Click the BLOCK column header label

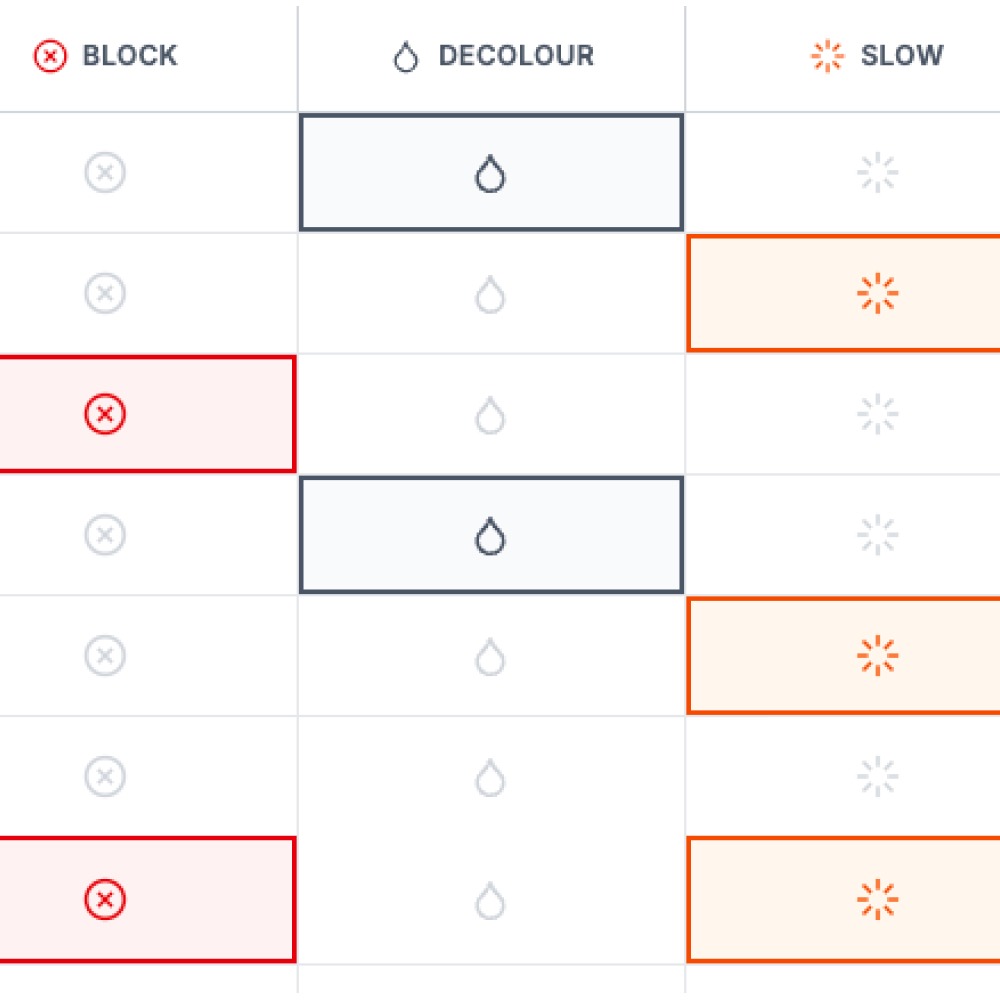click(x=129, y=56)
